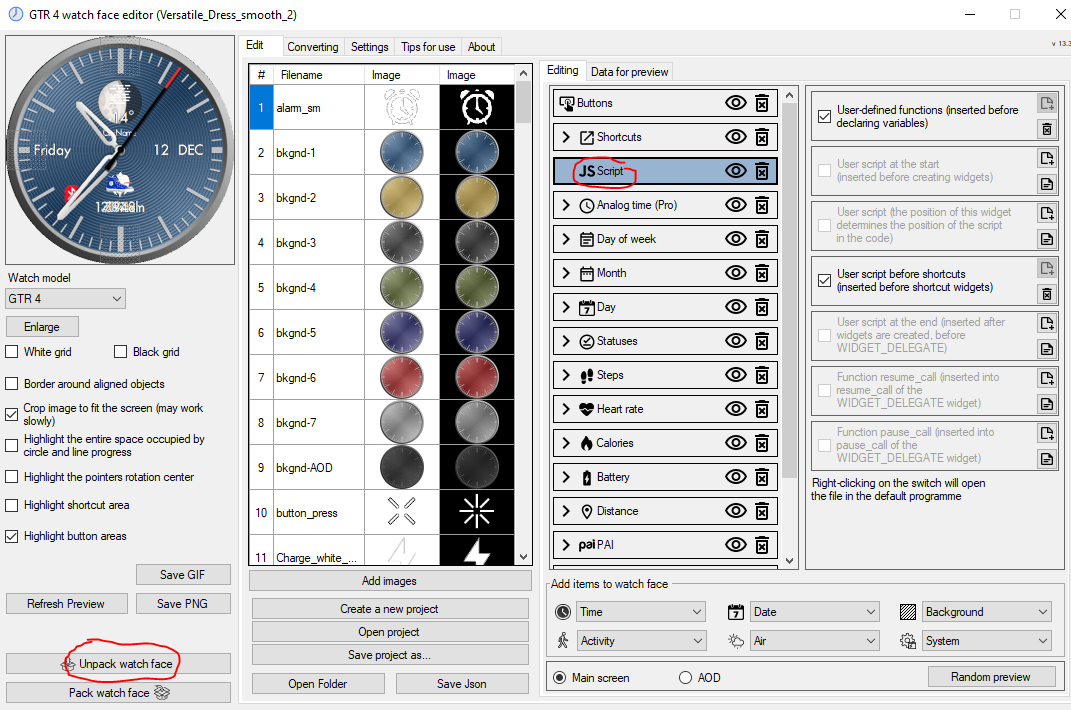Switch to the Converting tab
The width and height of the screenshot is (1071, 710).
[313, 46]
